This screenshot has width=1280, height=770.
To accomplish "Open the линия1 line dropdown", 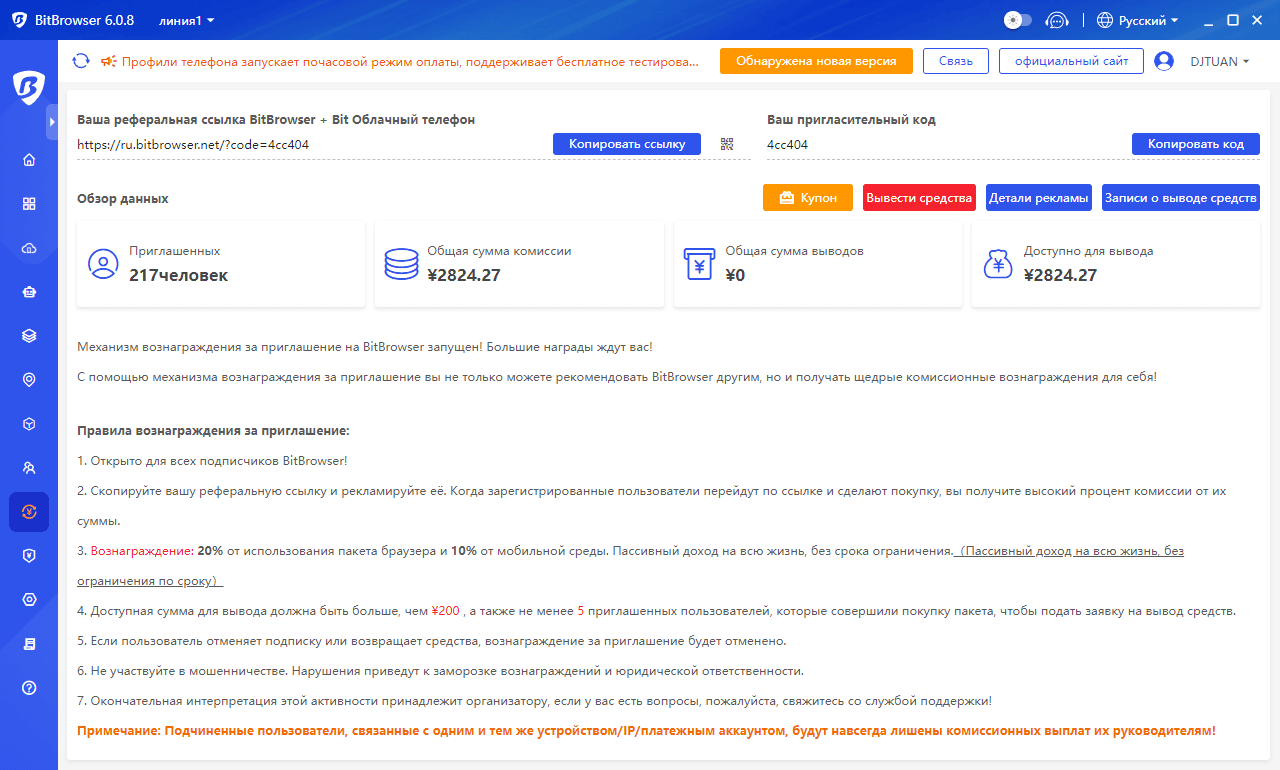I will pyautogui.click(x=186, y=20).
